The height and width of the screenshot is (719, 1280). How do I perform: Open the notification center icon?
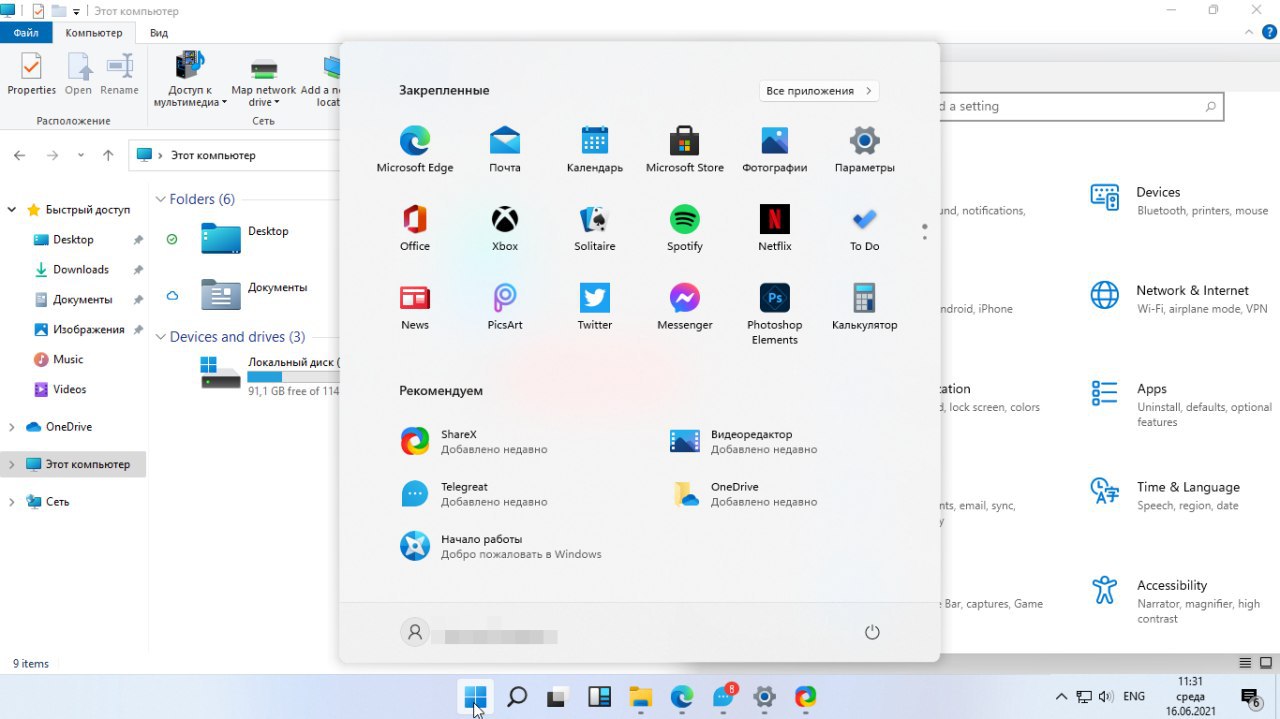(x=1250, y=697)
